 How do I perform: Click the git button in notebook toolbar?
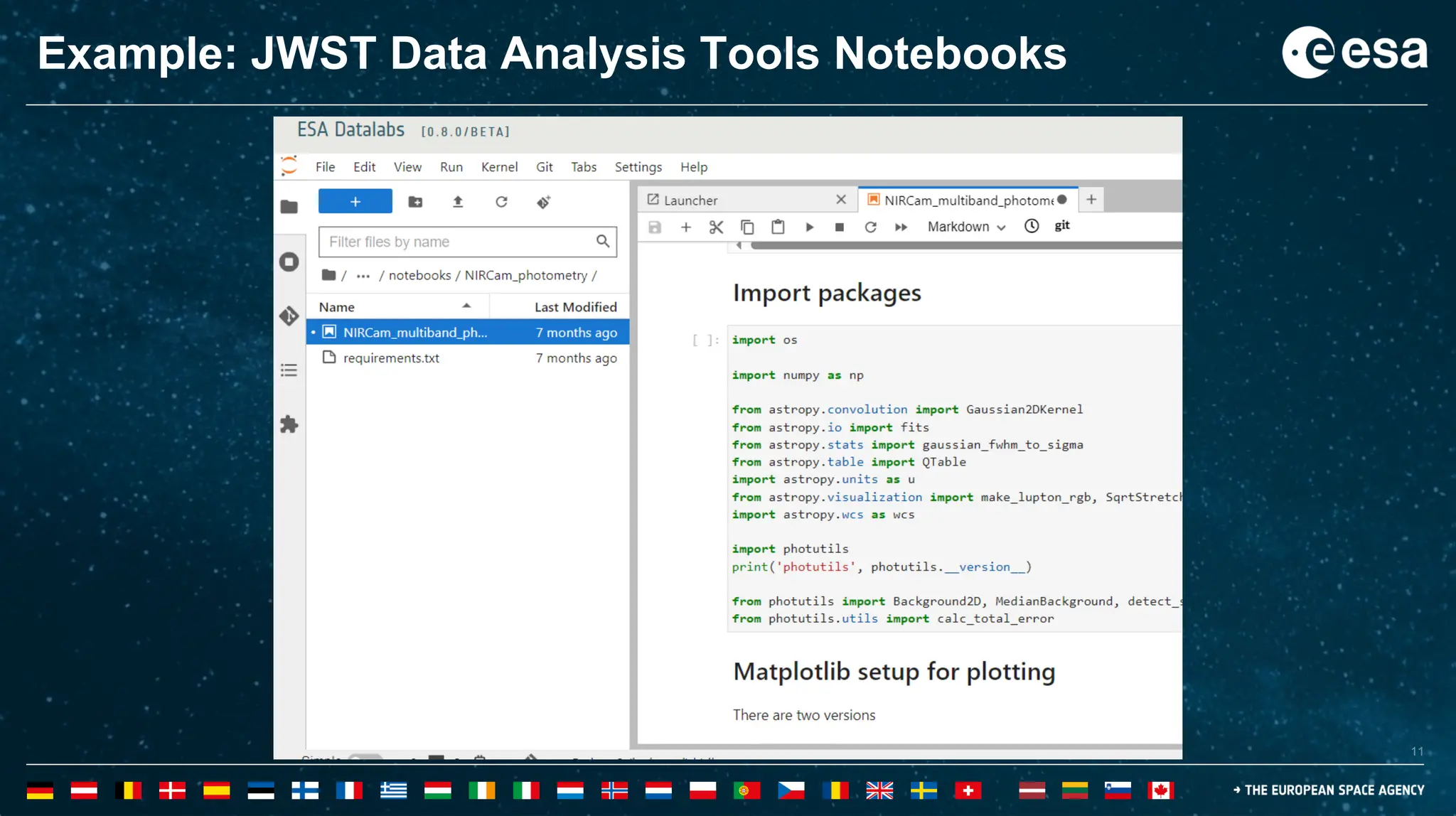1062,225
